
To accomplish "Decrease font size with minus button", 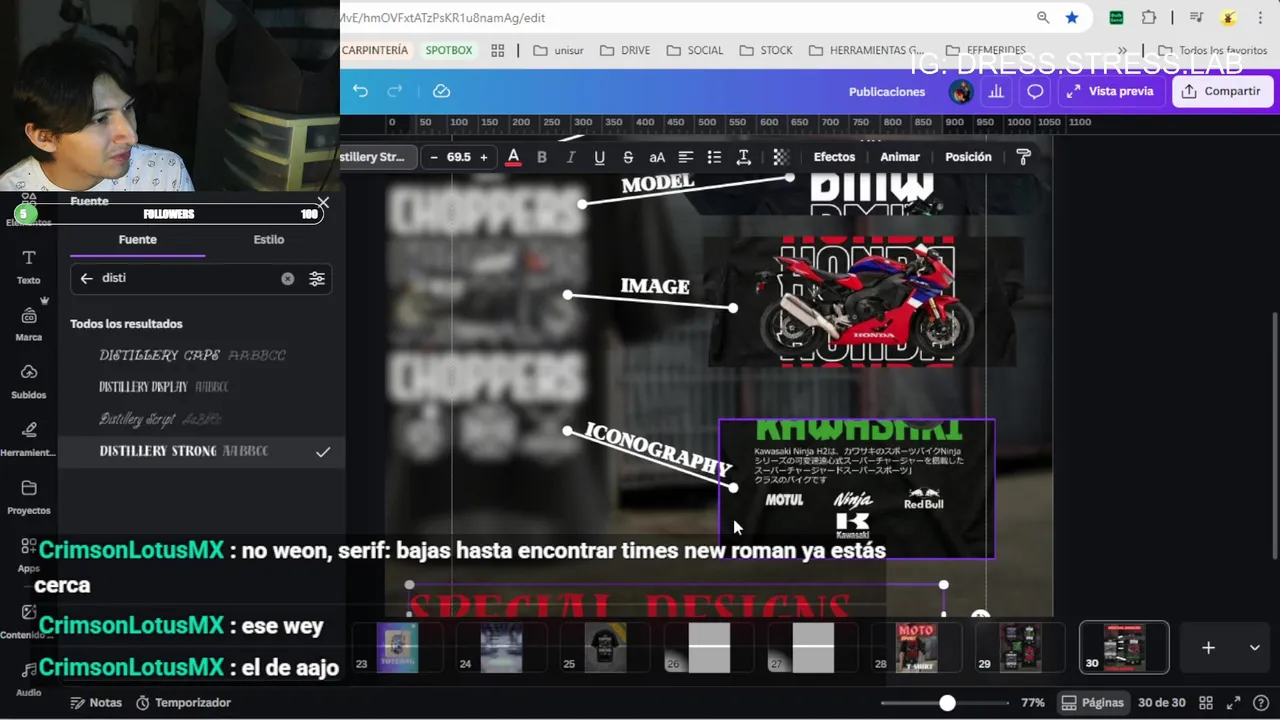I will 433,157.
